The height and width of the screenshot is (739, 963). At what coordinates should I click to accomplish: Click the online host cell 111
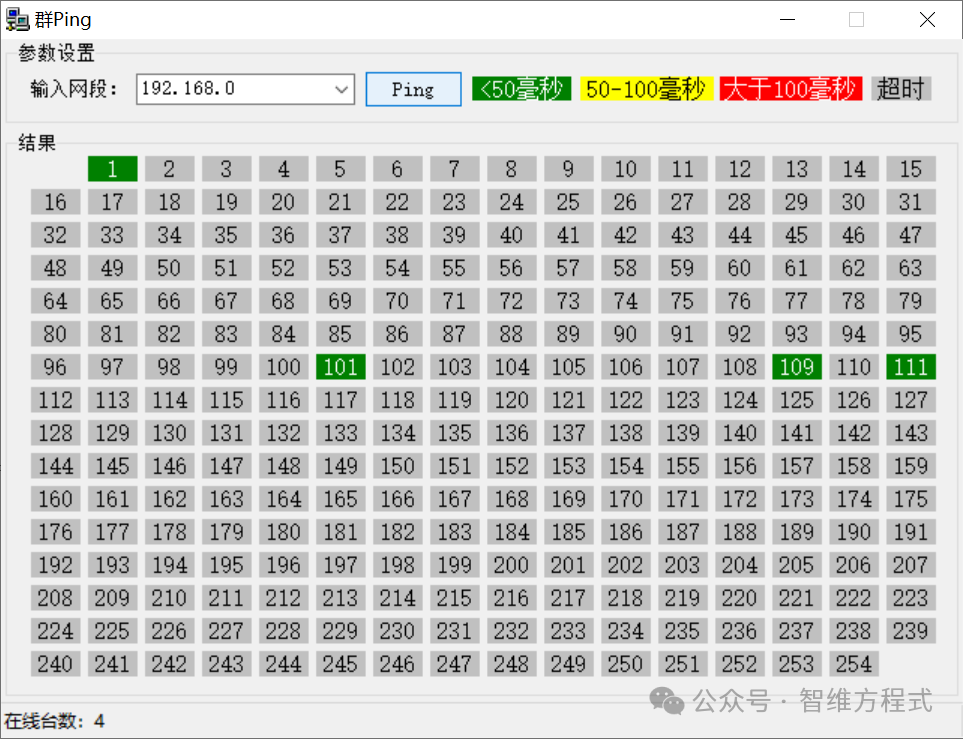(910, 367)
